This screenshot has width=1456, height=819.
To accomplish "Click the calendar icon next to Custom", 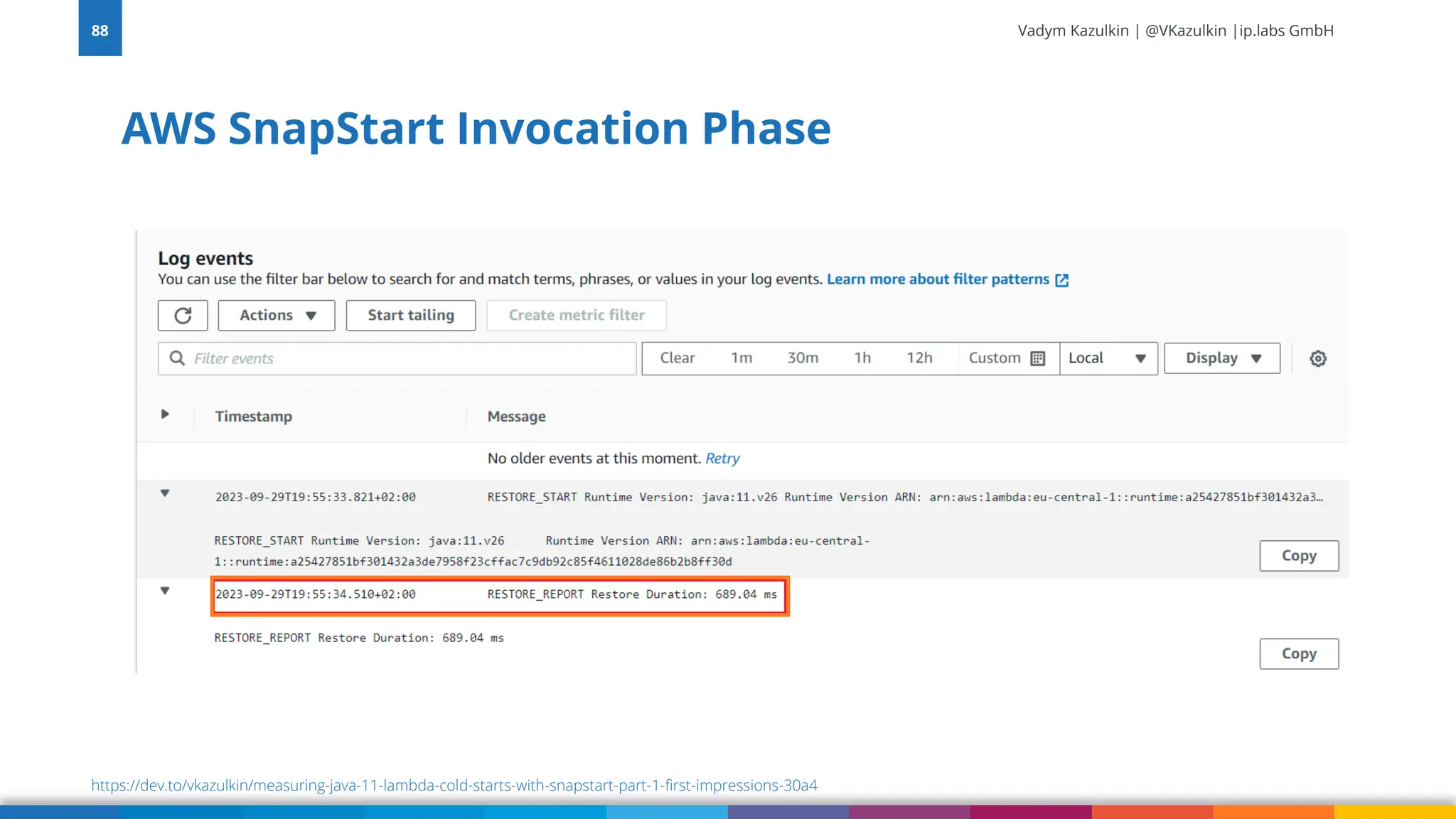I will tap(1038, 358).
